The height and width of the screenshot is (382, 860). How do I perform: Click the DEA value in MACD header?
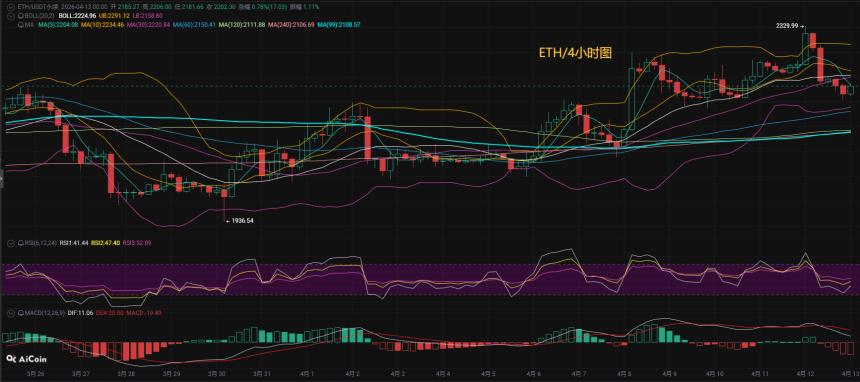(110, 313)
